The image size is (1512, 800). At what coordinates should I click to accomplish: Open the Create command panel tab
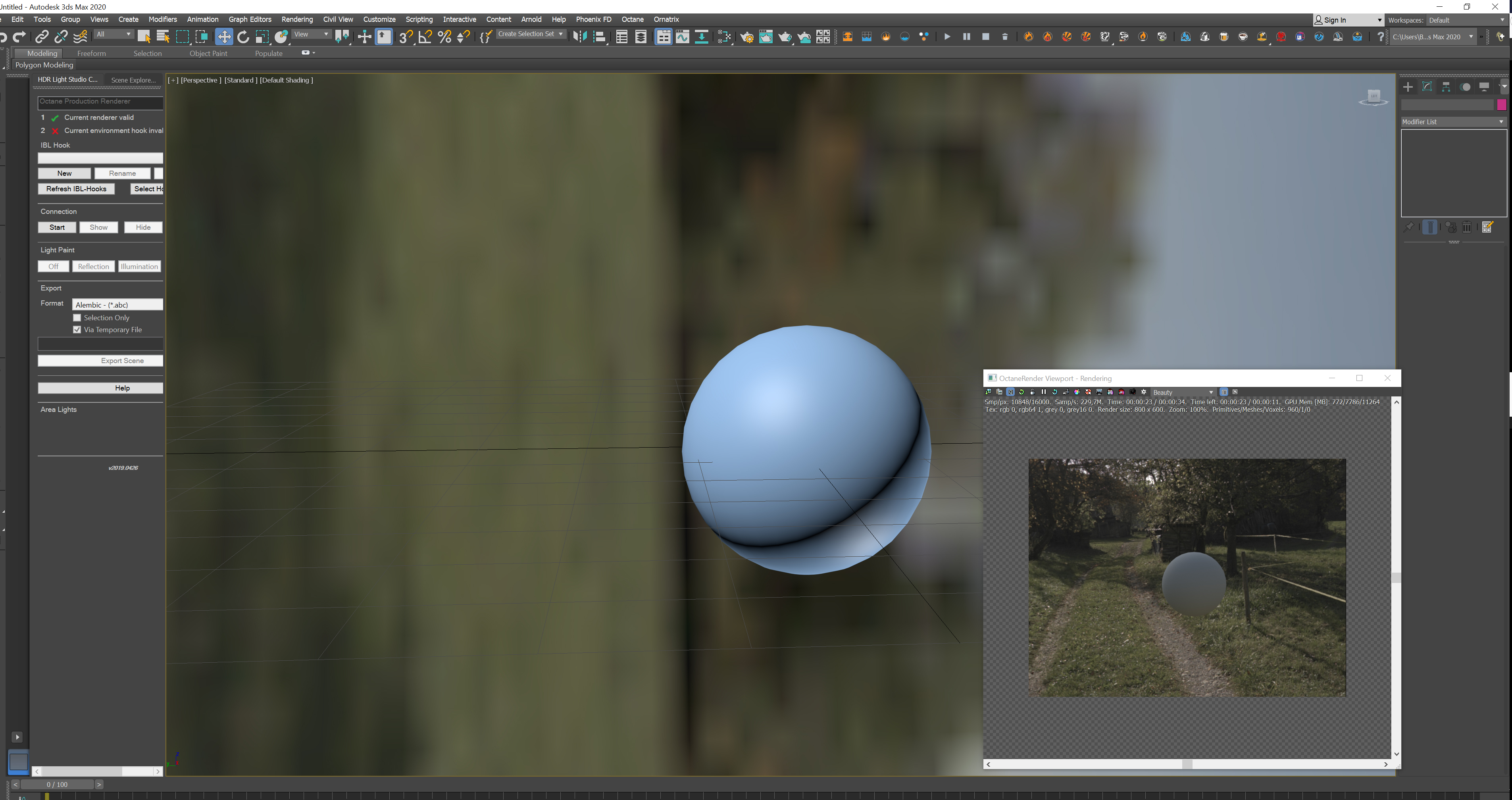click(x=1408, y=87)
